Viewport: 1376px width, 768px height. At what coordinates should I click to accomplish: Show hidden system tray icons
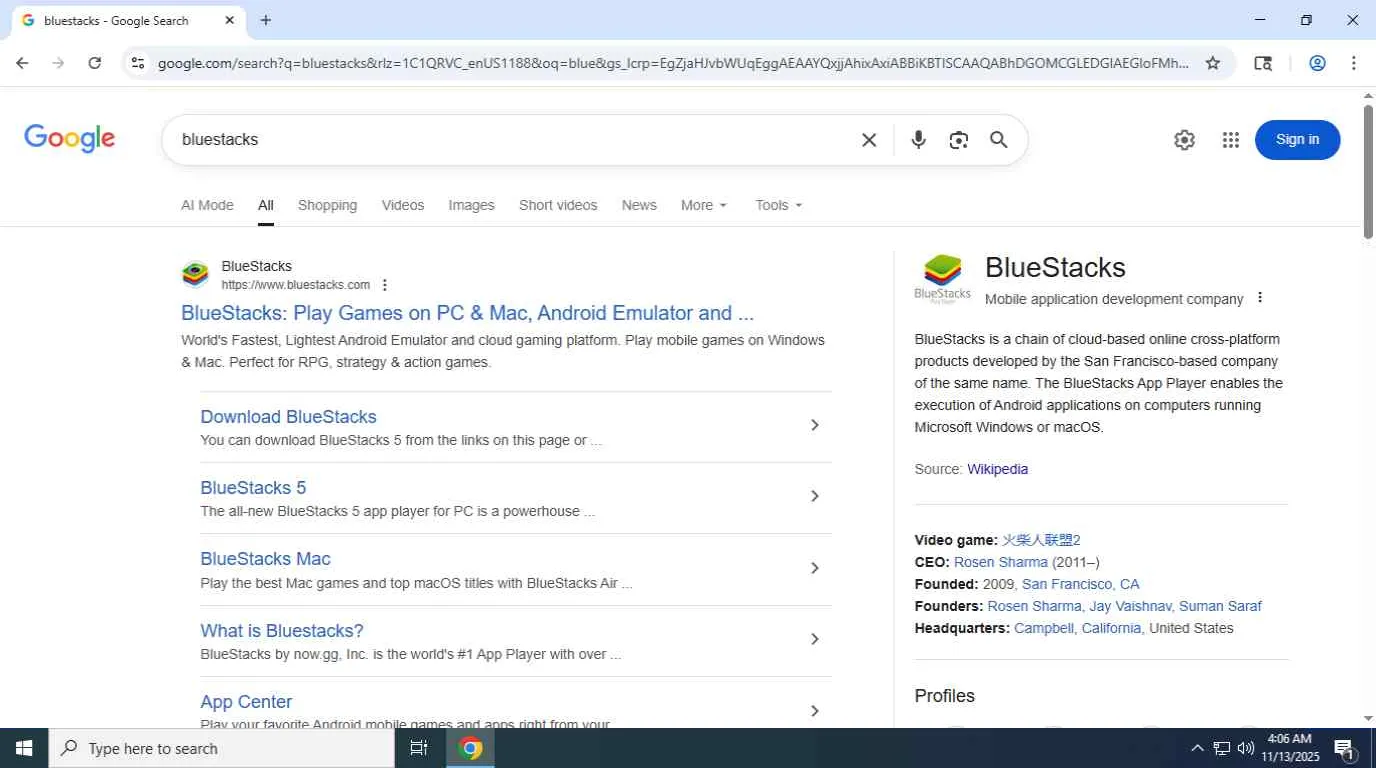coord(1196,748)
